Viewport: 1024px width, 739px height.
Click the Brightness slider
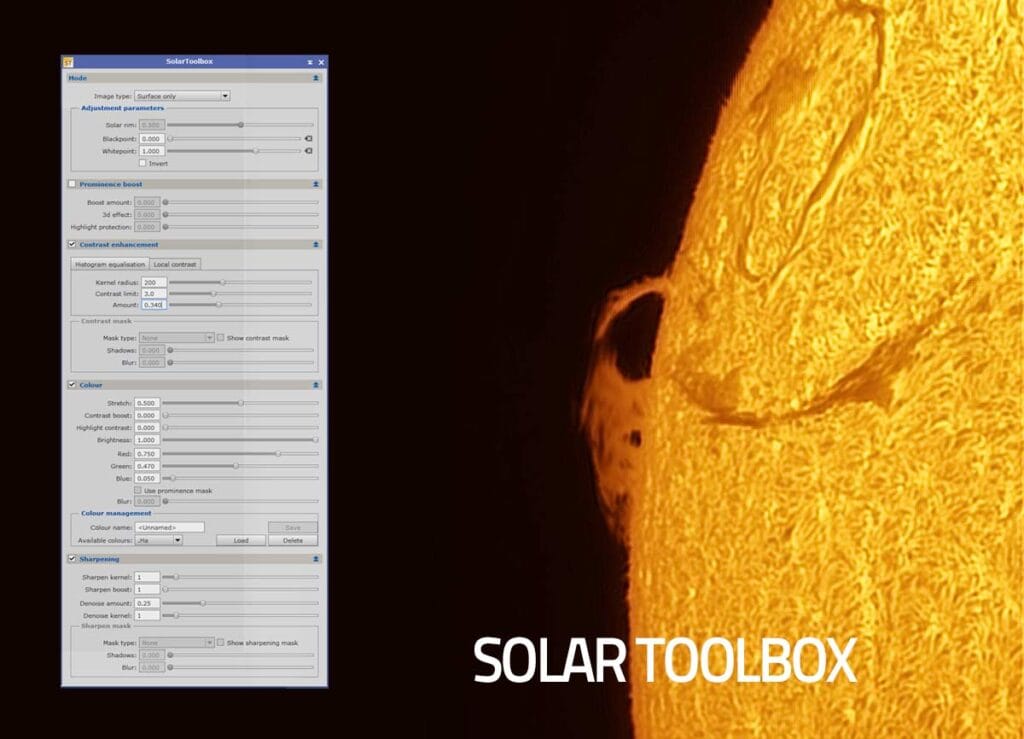click(239, 440)
